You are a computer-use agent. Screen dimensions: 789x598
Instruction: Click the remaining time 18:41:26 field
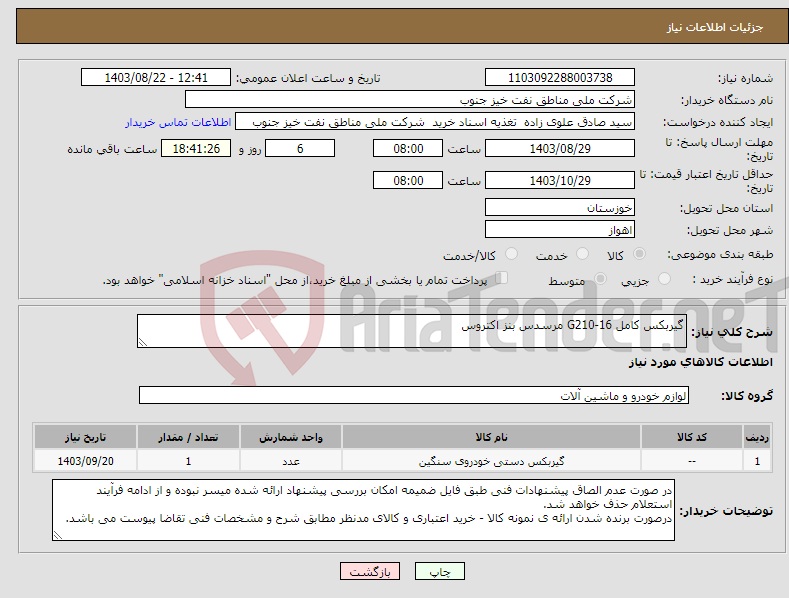click(196, 148)
